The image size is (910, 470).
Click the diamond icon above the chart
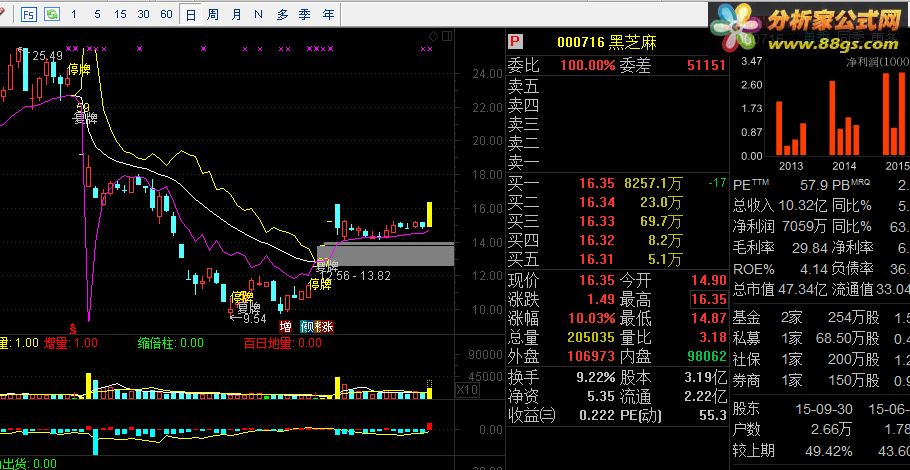point(433,37)
